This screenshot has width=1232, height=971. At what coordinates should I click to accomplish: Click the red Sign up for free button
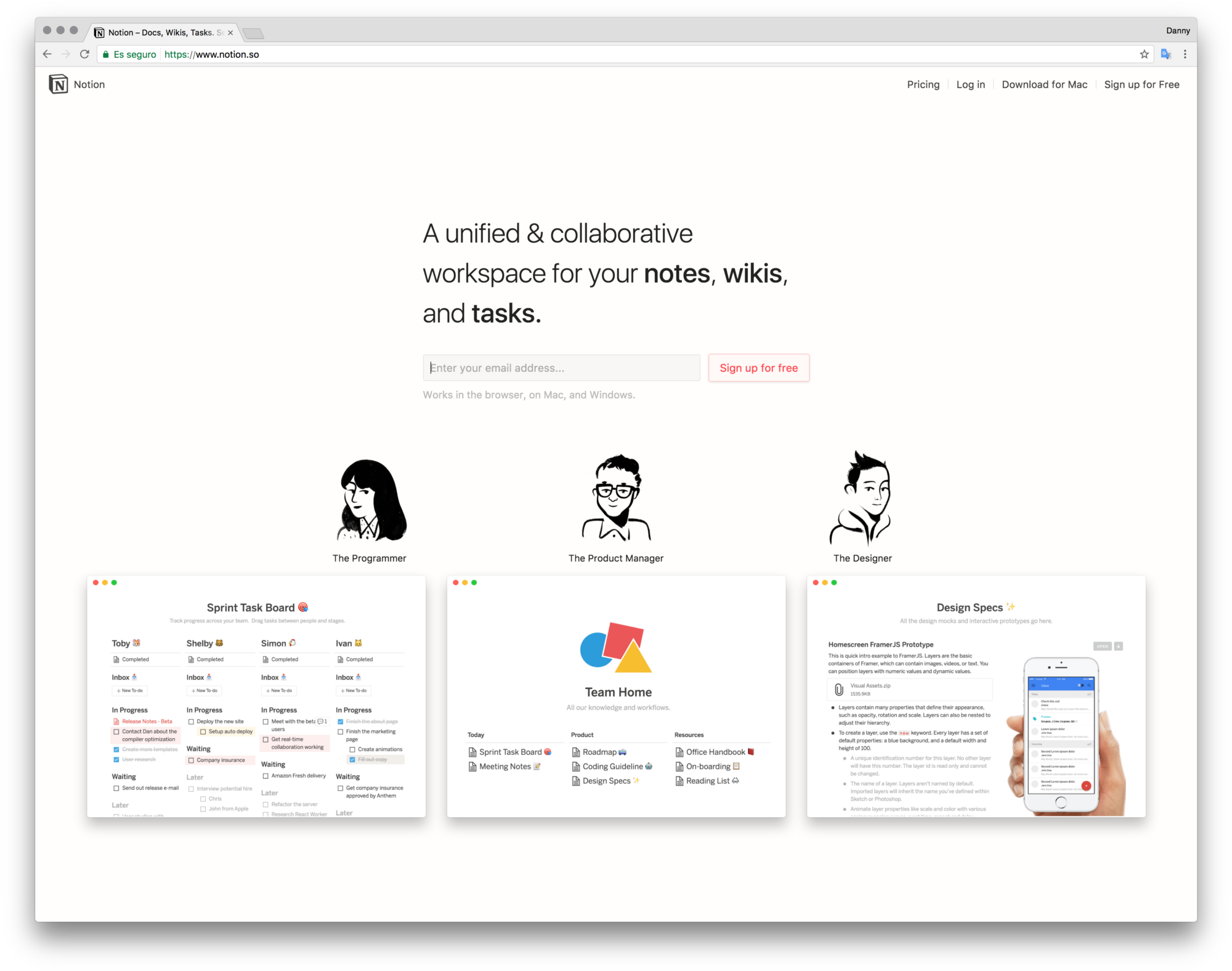point(758,368)
